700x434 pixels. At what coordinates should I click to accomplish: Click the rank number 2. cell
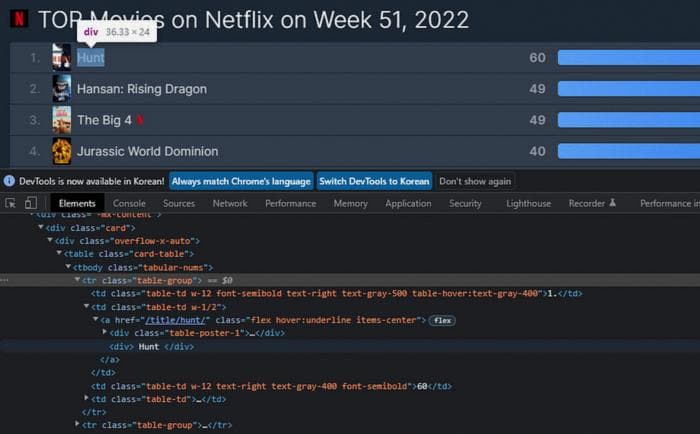34,89
